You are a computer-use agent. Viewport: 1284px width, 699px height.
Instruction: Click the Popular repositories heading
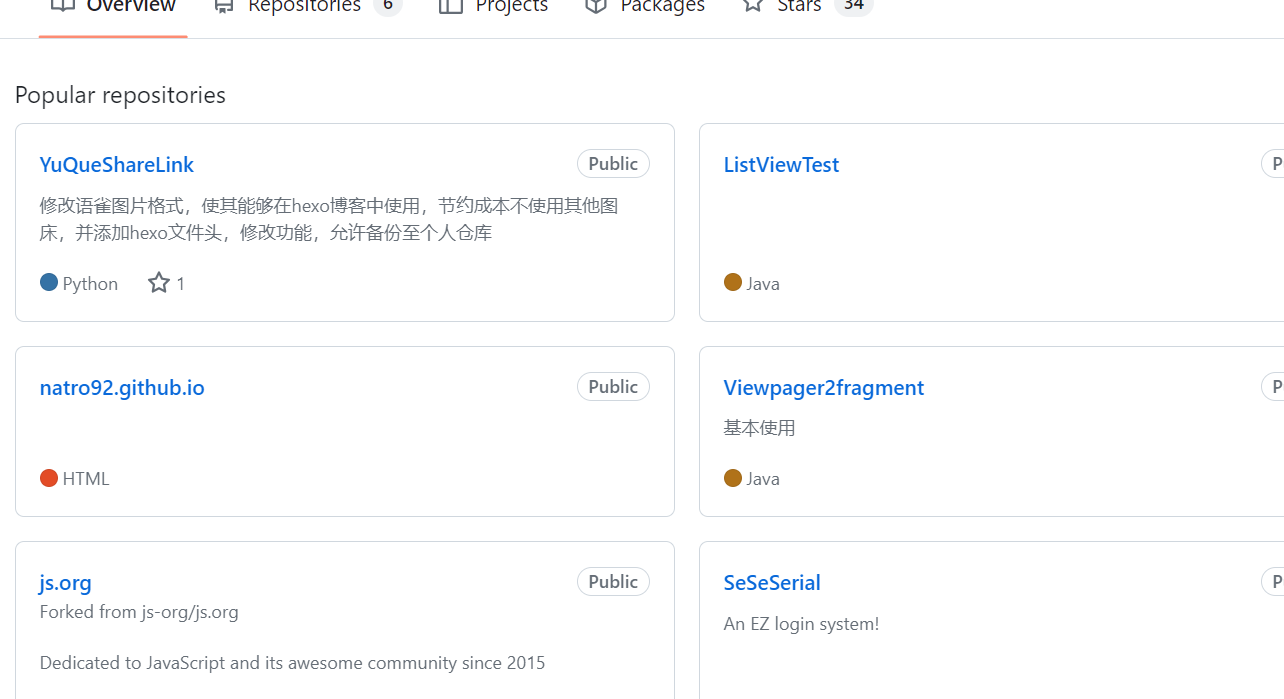120,95
